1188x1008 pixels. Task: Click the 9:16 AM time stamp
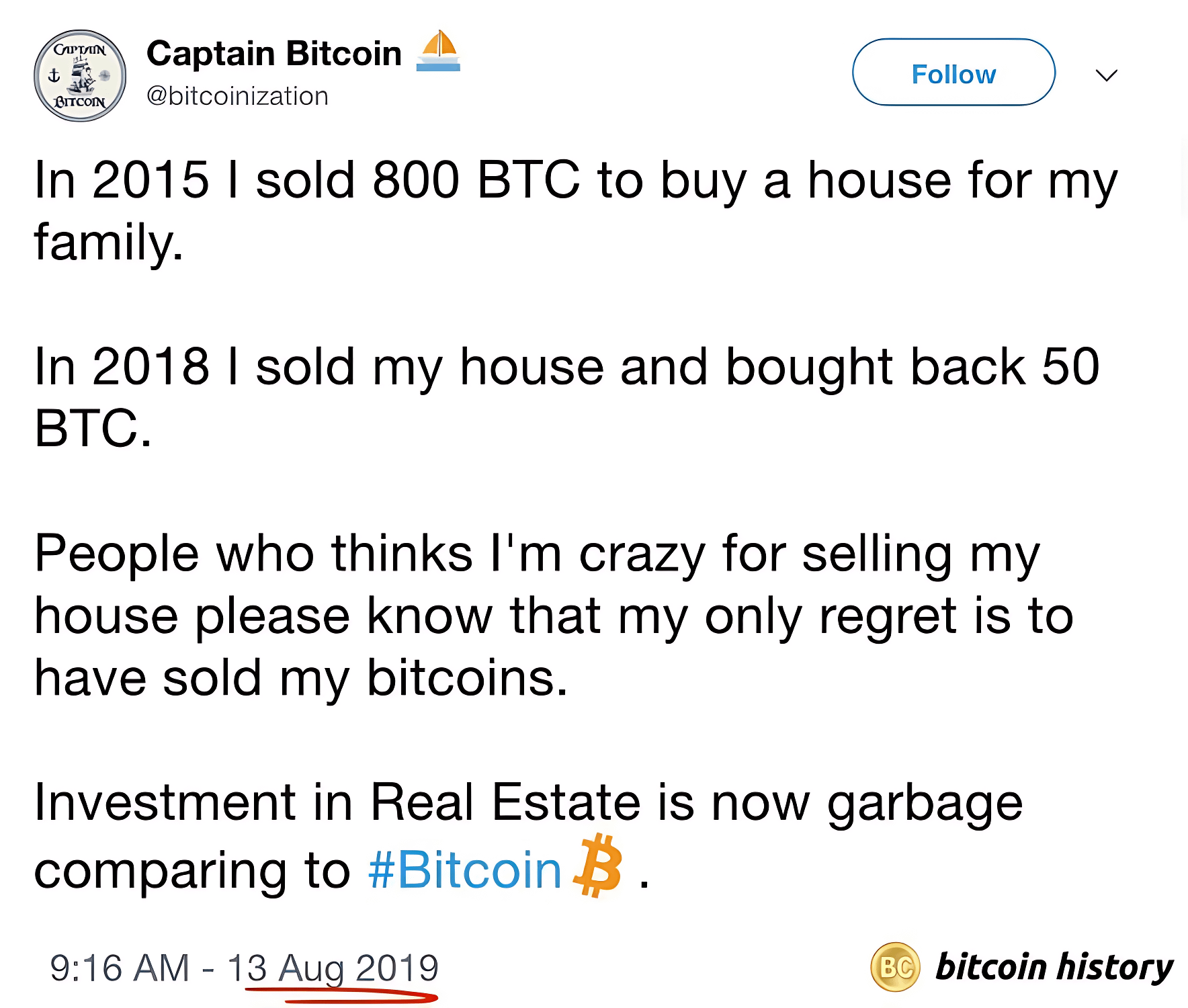120,968
